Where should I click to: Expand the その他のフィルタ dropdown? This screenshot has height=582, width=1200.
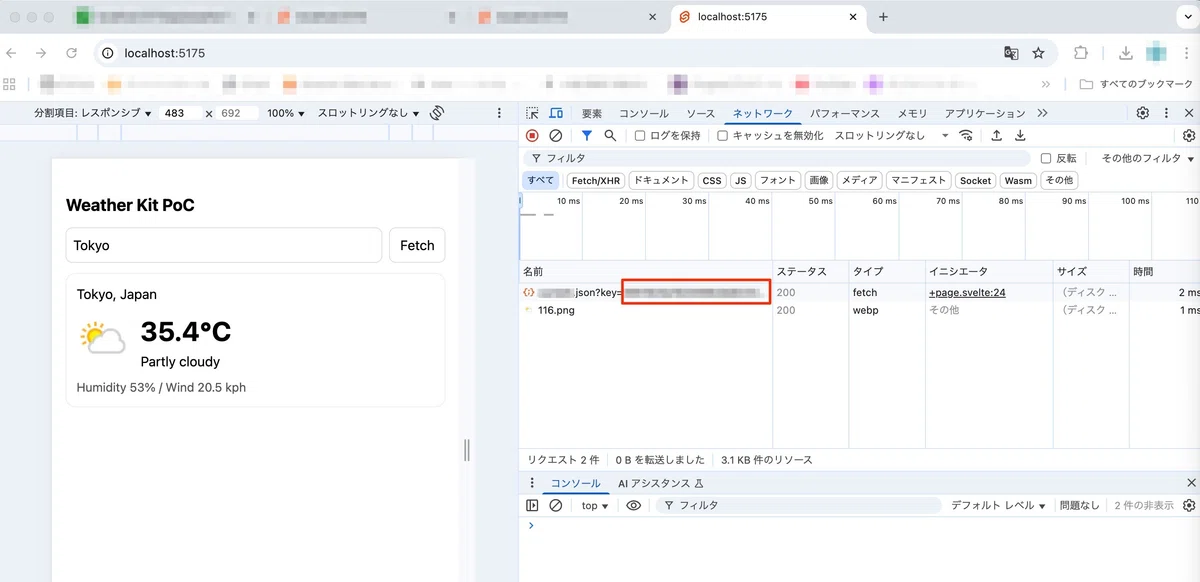coord(1147,158)
